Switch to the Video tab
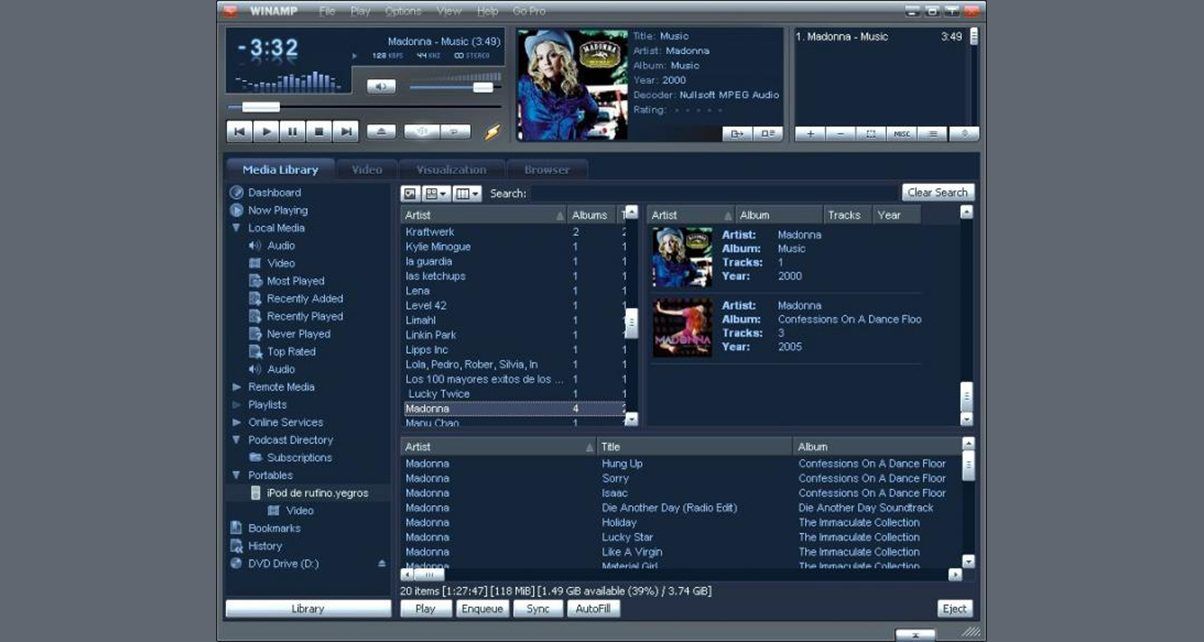This screenshot has height=642, width=1204. (367, 170)
